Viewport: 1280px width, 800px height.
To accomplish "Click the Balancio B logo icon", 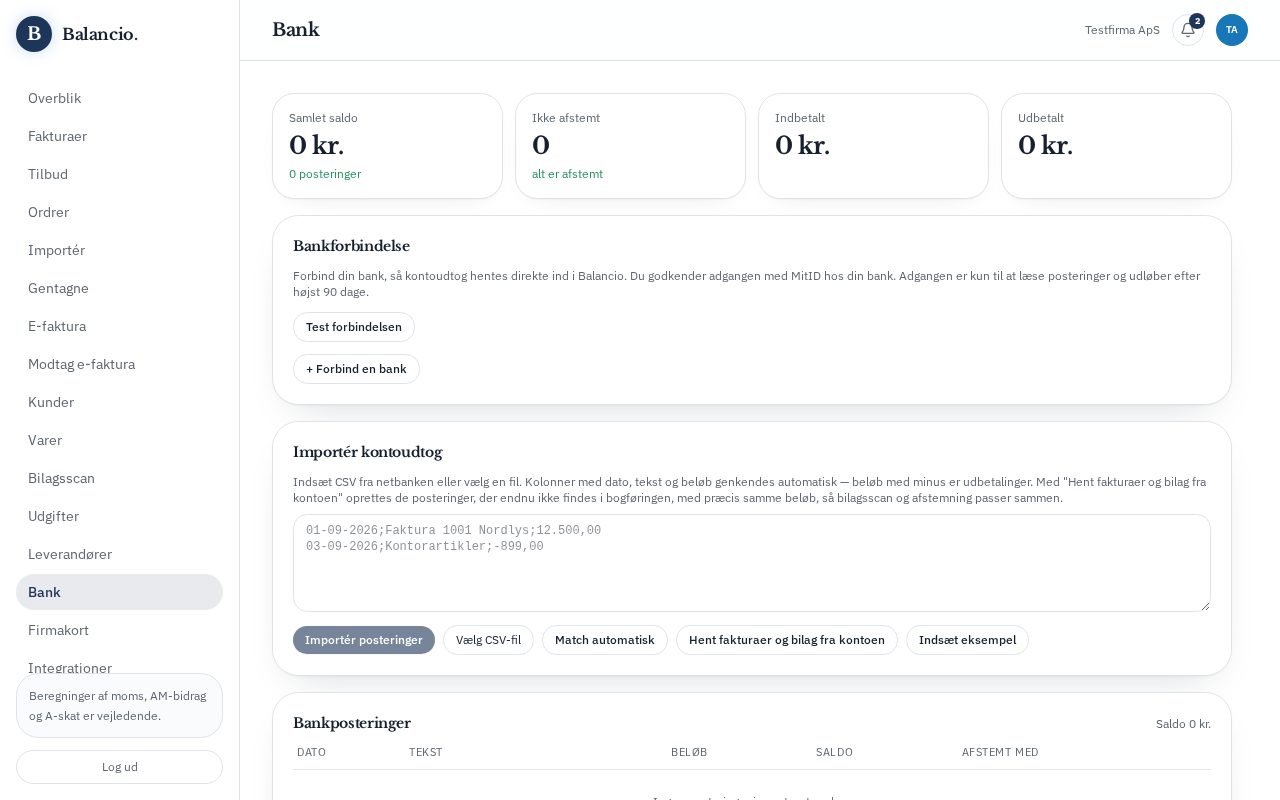I will click(34, 34).
